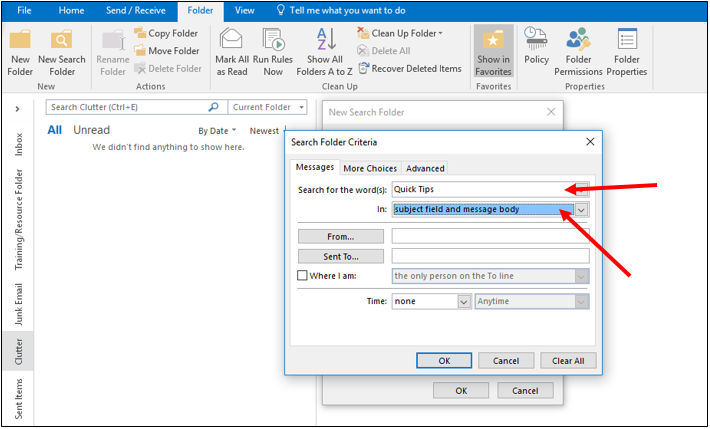Click the From... button
The image size is (710, 429).
coord(341,236)
